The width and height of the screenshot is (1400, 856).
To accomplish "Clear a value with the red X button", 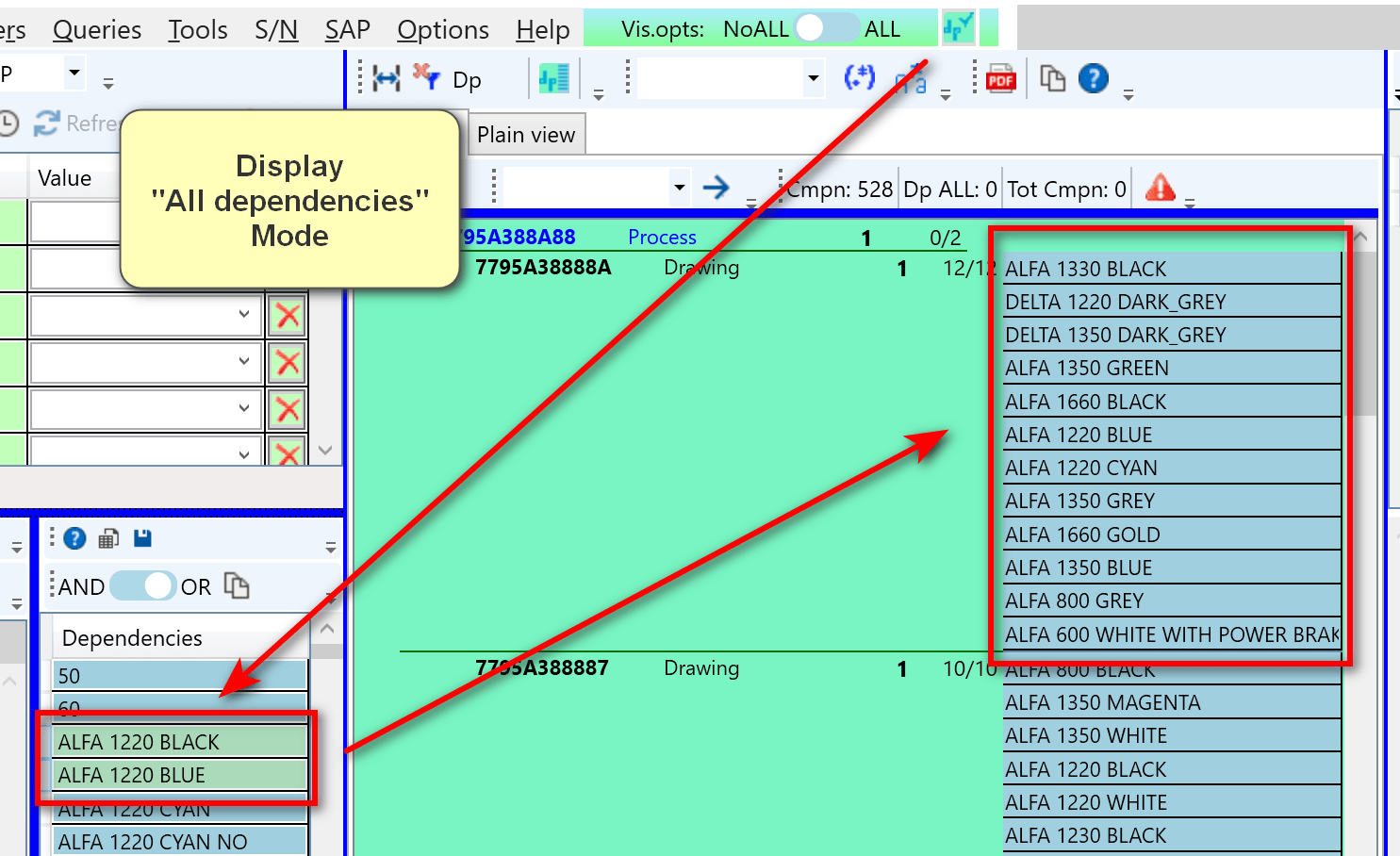I will pyautogui.click(x=286, y=315).
